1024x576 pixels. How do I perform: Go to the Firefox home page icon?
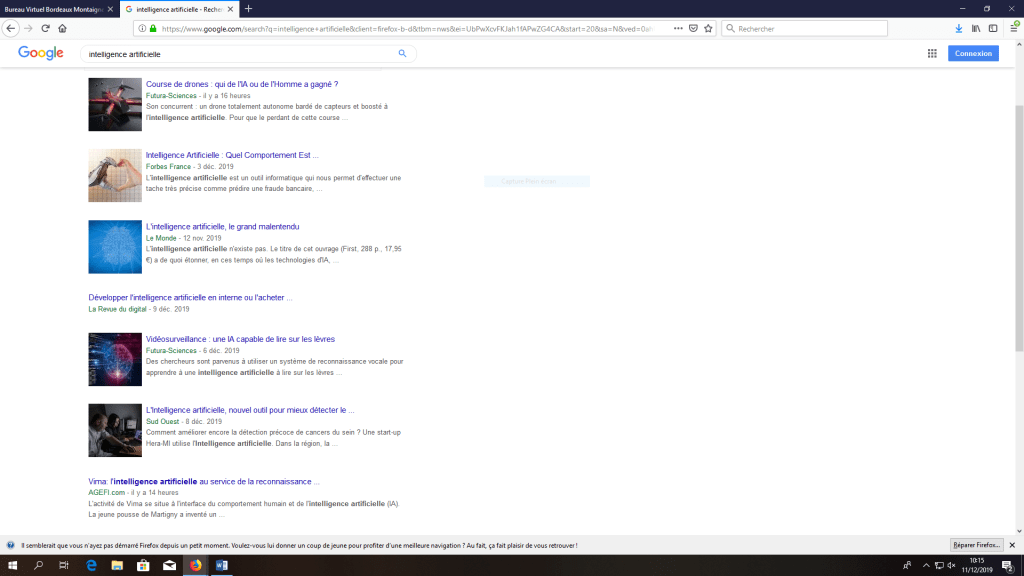pos(62,28)
